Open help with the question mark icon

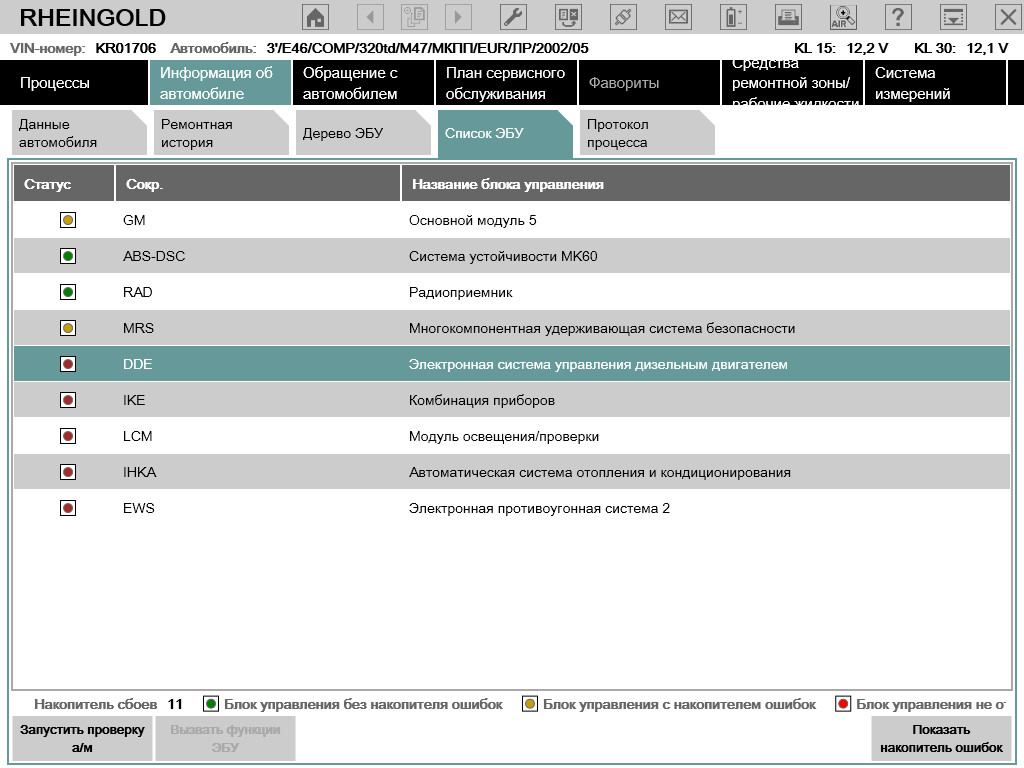[898, 17]
